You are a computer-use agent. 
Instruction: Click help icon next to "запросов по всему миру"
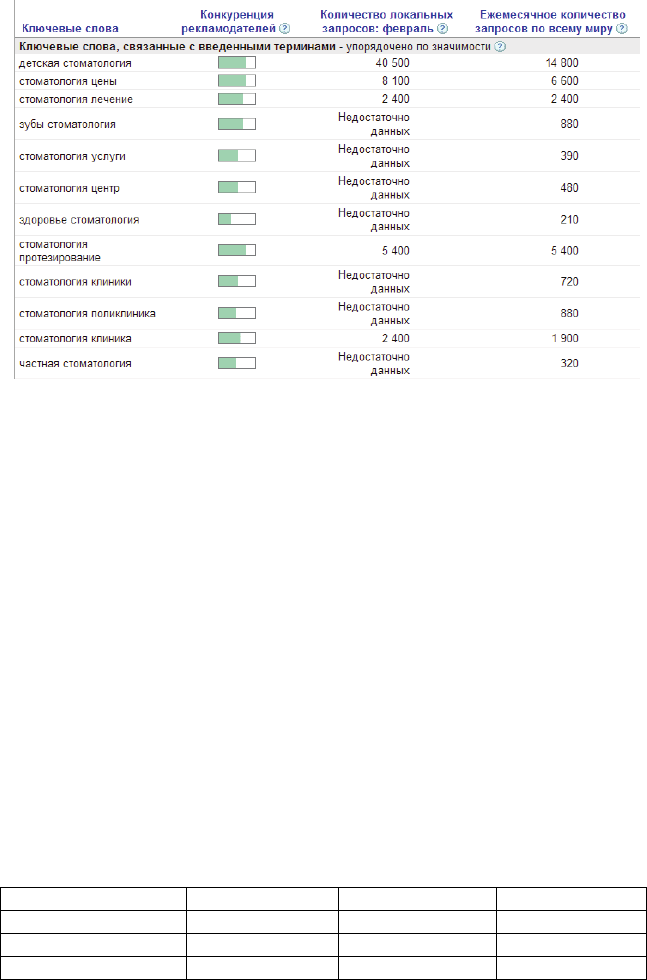click(x=621, y=29)
